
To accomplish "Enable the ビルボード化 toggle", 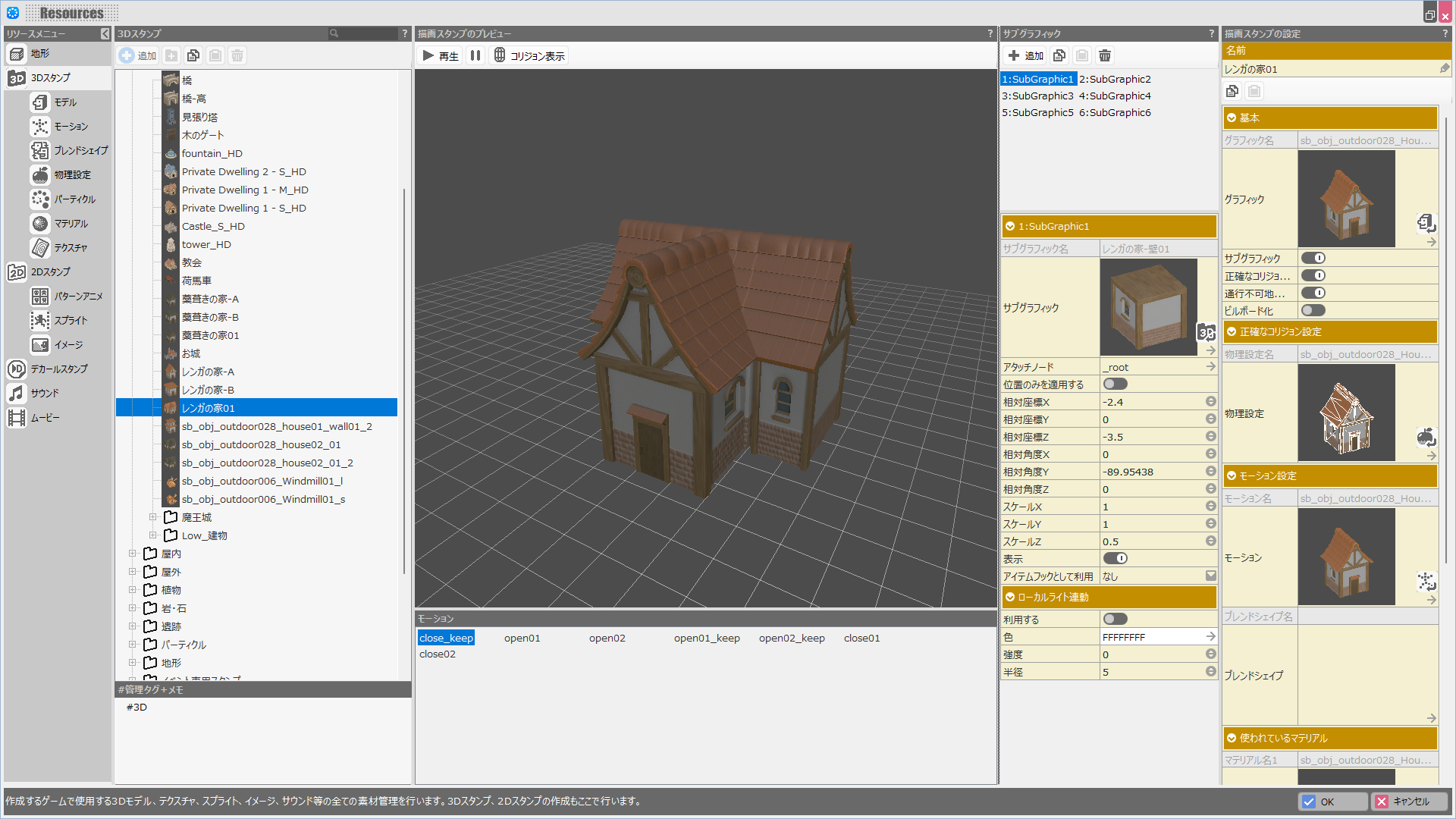I will tap(1313, 310).
